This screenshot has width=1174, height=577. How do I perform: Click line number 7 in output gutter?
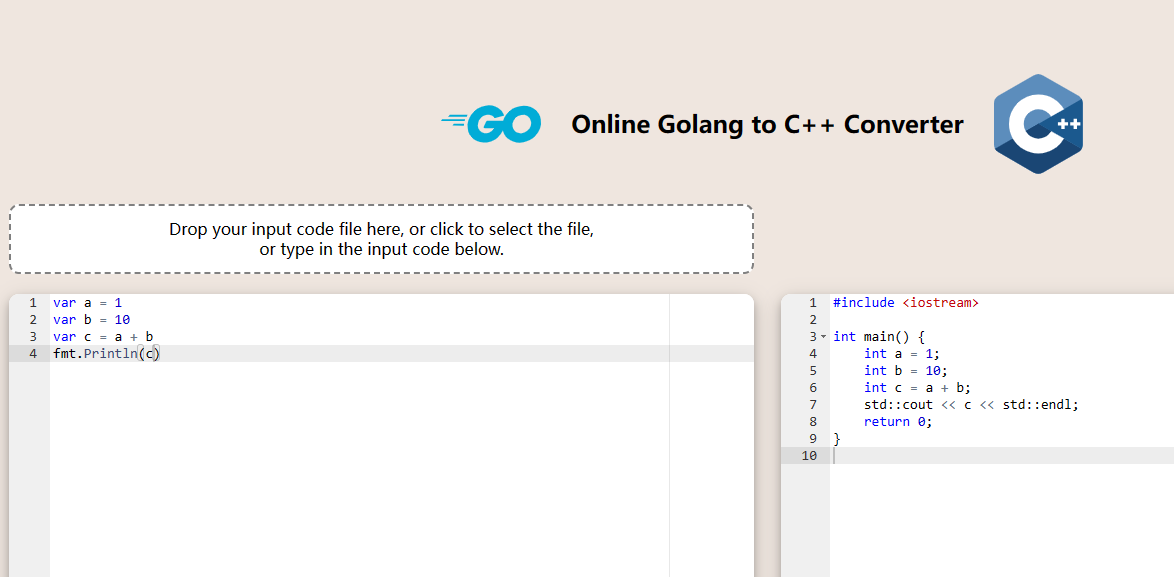point(812,405)
